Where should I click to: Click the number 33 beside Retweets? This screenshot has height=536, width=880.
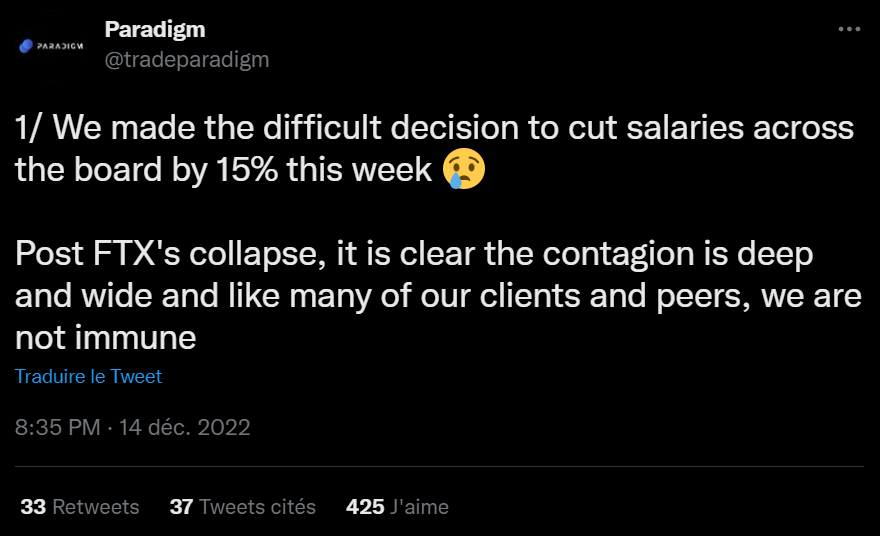(33, 507)
